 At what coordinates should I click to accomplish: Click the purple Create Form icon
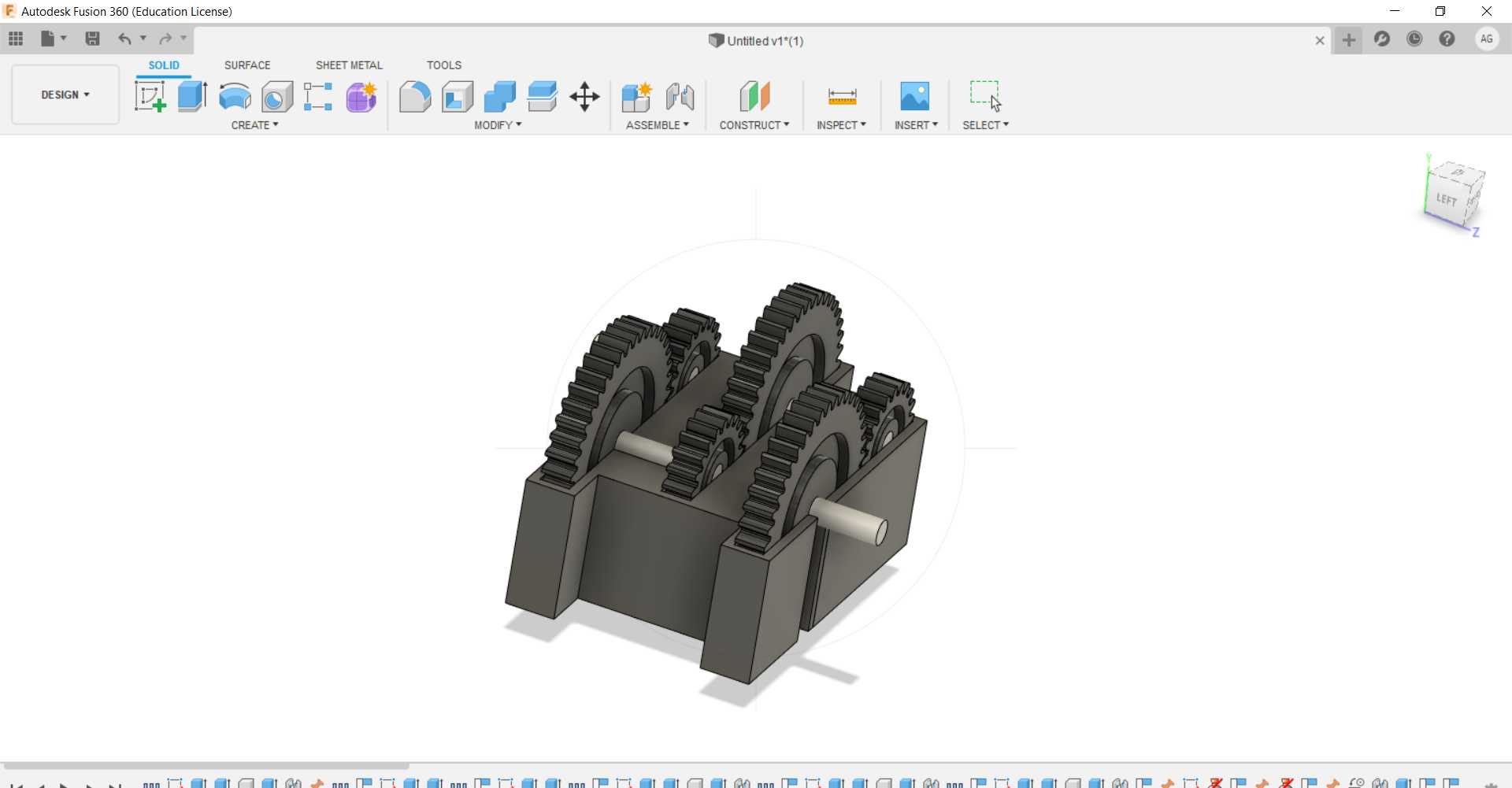point(361,97)
